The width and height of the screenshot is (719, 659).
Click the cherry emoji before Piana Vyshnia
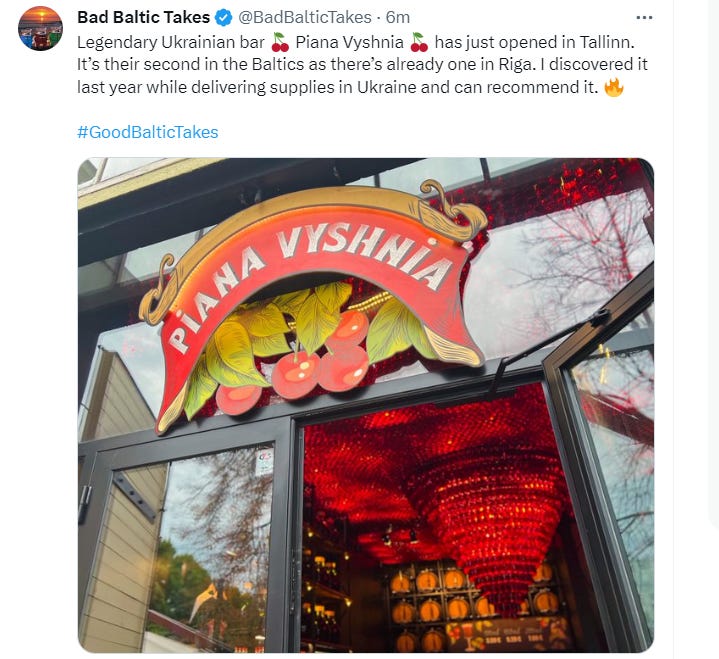pyautogui.click(x=280, y=42)
